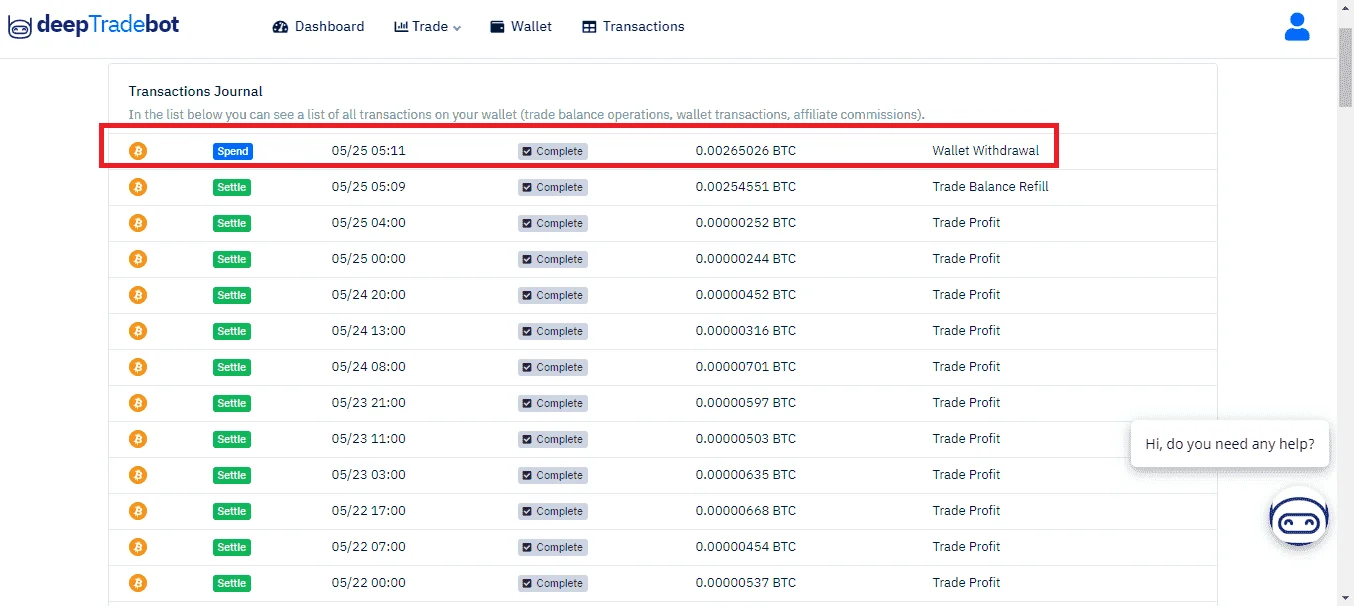Select the 0.00000454 BTC amount

point(746,547)
